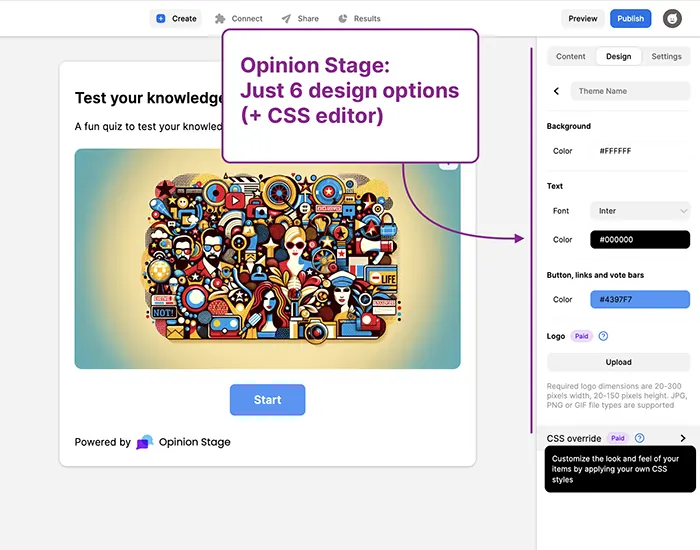Image resolution: width=700 pixels, height=550 pixels.
Task: Switch to the Content panel tab
Action: pos(571,57)
